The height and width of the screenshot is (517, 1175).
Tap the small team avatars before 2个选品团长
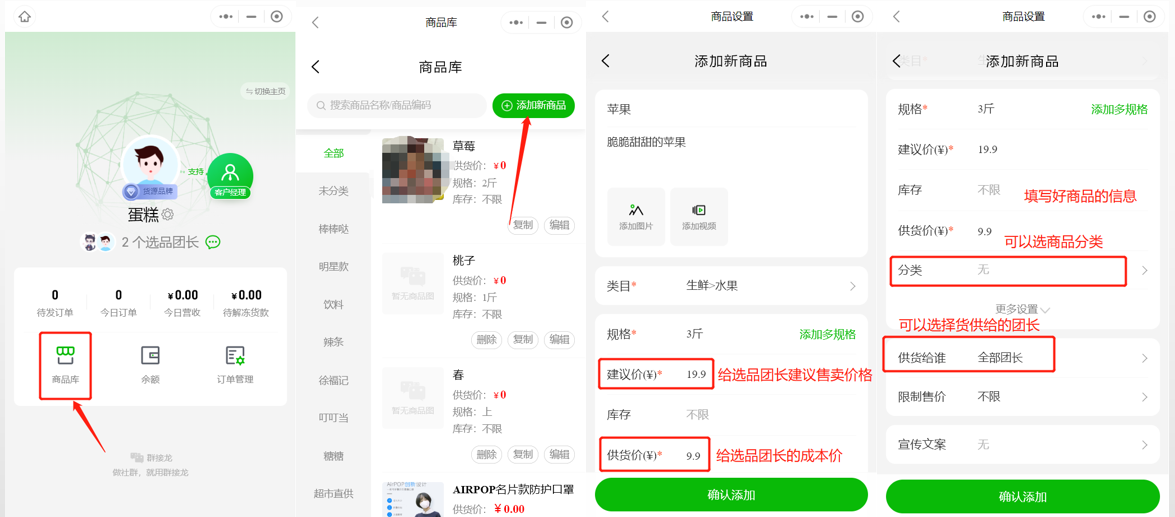pos(97,242)
